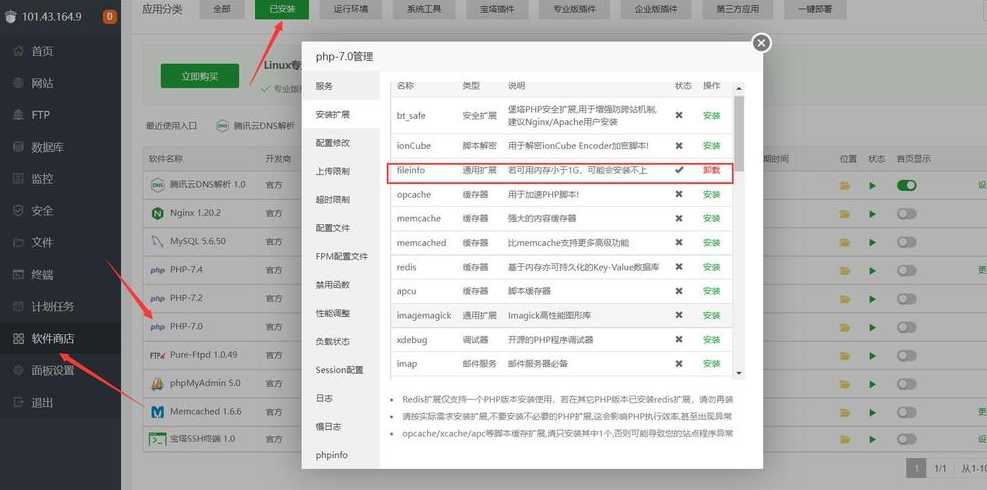Enable 首页显示 switch for MySQL 5.6.50
Viewport: 987px width, 490px height.
[x=906, y=242]
